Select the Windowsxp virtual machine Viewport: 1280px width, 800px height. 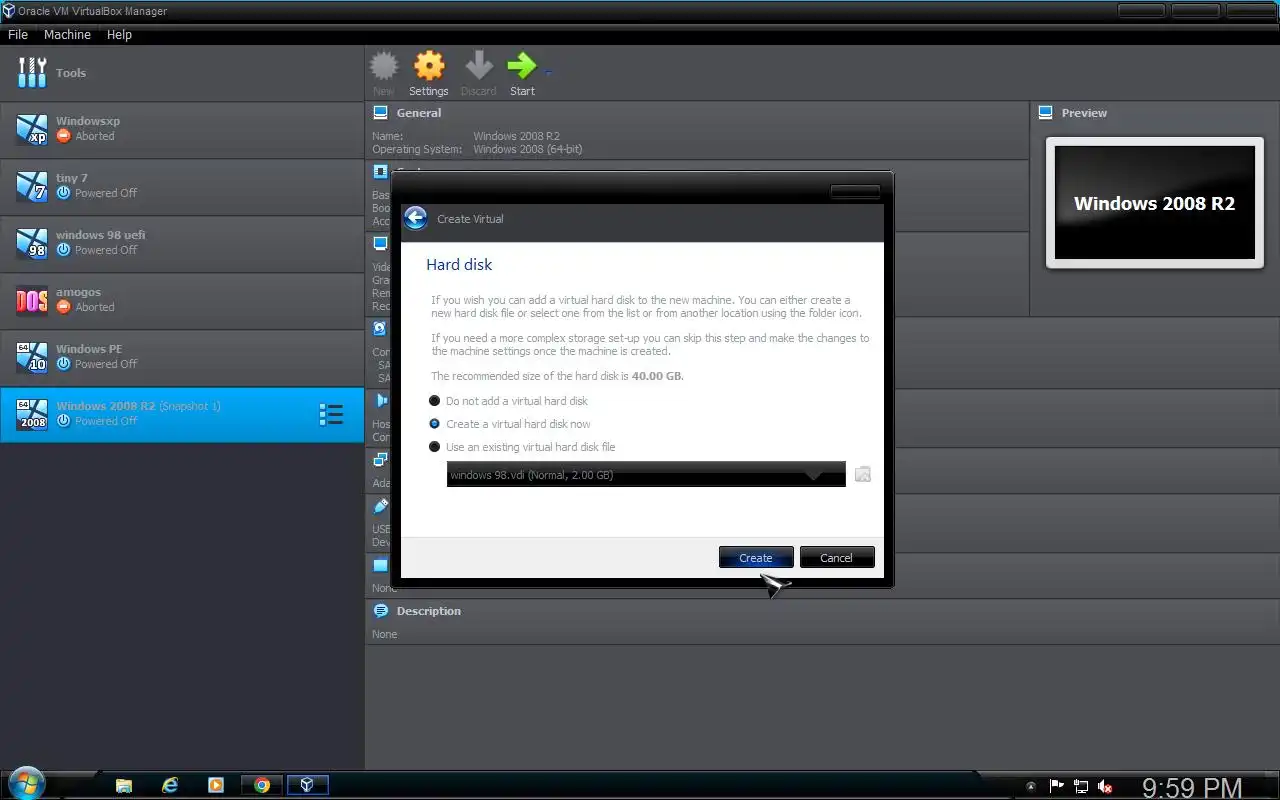tap(182, 129)
